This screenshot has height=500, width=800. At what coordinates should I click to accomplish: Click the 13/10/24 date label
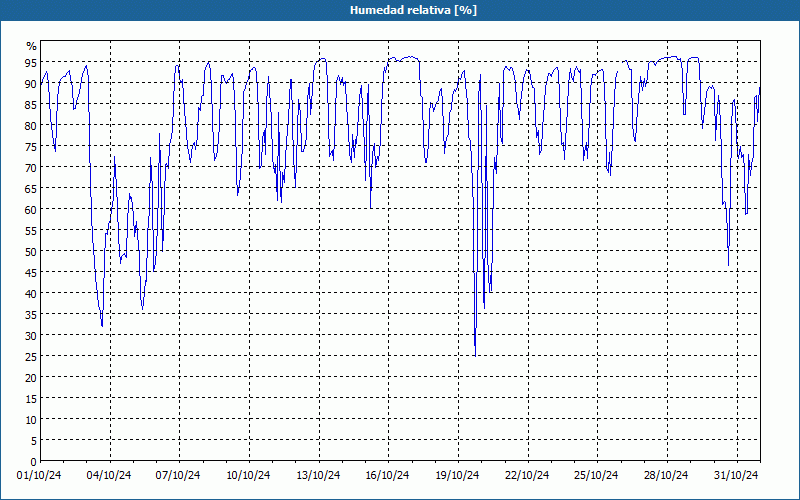[318, 475]
